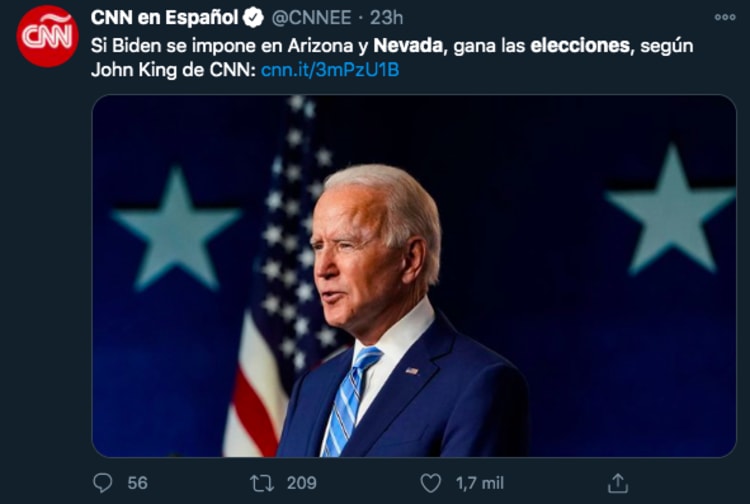
Task: Click the CNN en Español account name
Action: [164, 18]
